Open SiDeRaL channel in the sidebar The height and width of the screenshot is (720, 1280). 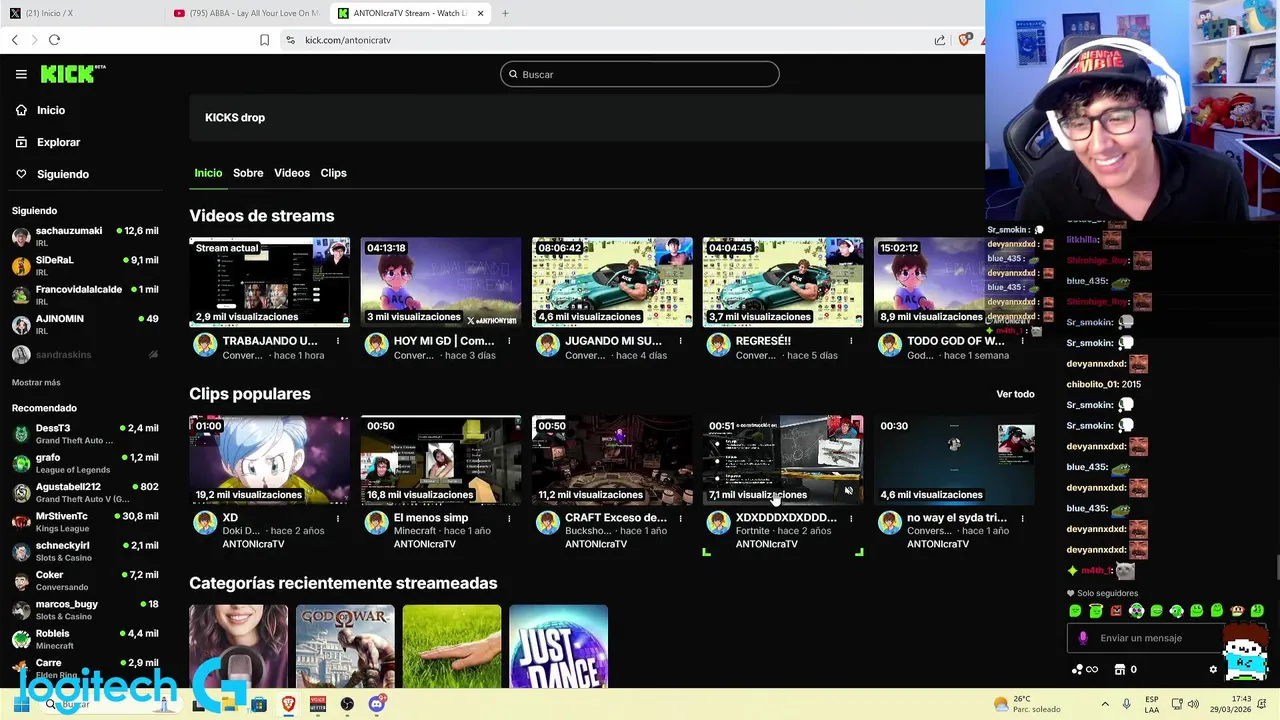(x=85, y=266)
